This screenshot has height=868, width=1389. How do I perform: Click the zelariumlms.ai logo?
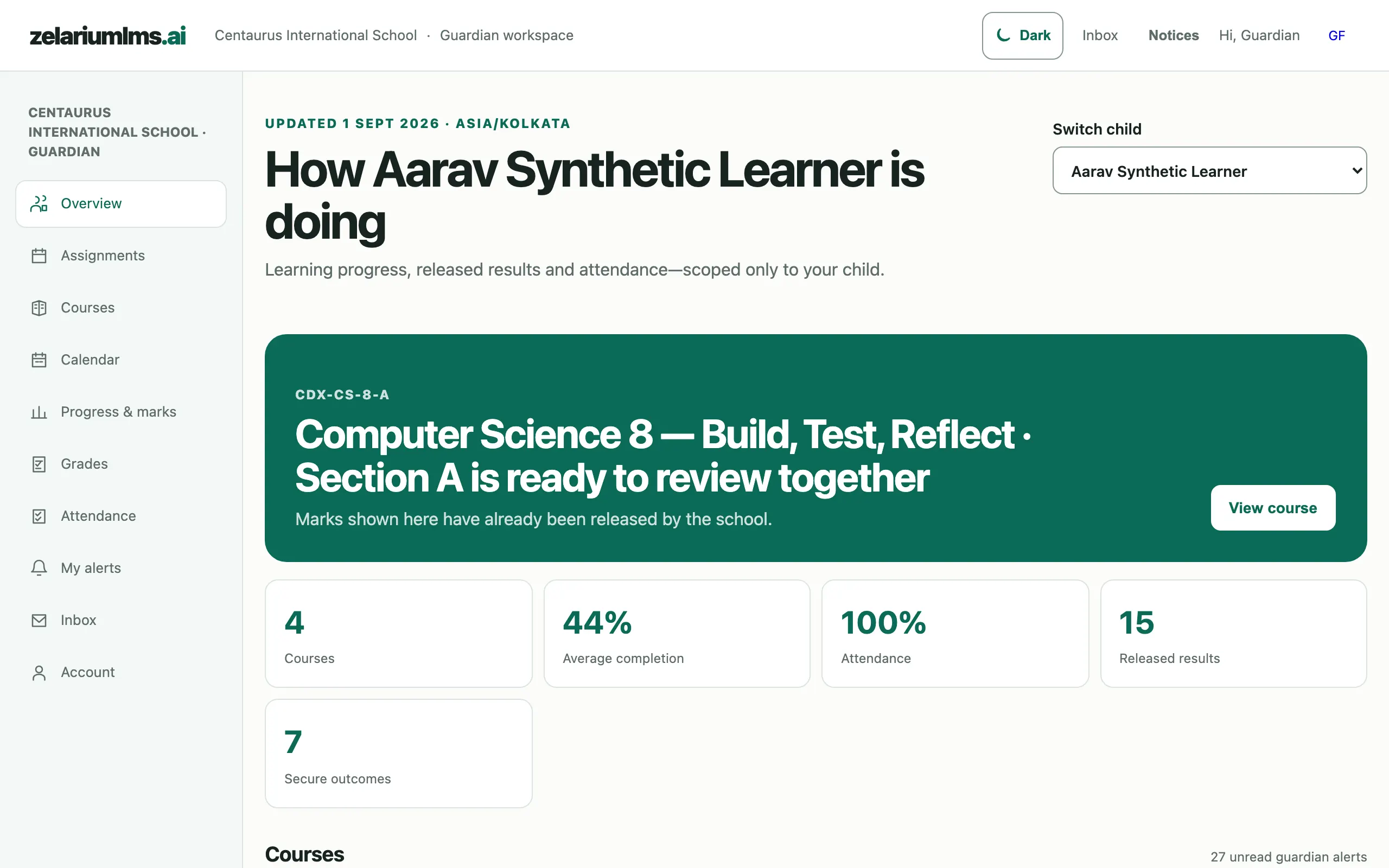click(x=108, y=36)
